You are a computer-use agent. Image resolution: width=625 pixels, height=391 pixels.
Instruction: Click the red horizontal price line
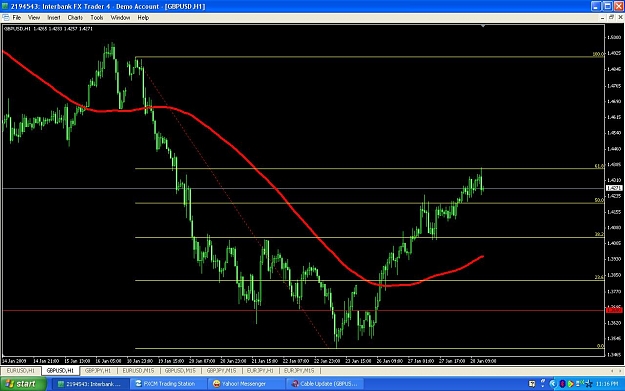(303, 310)
